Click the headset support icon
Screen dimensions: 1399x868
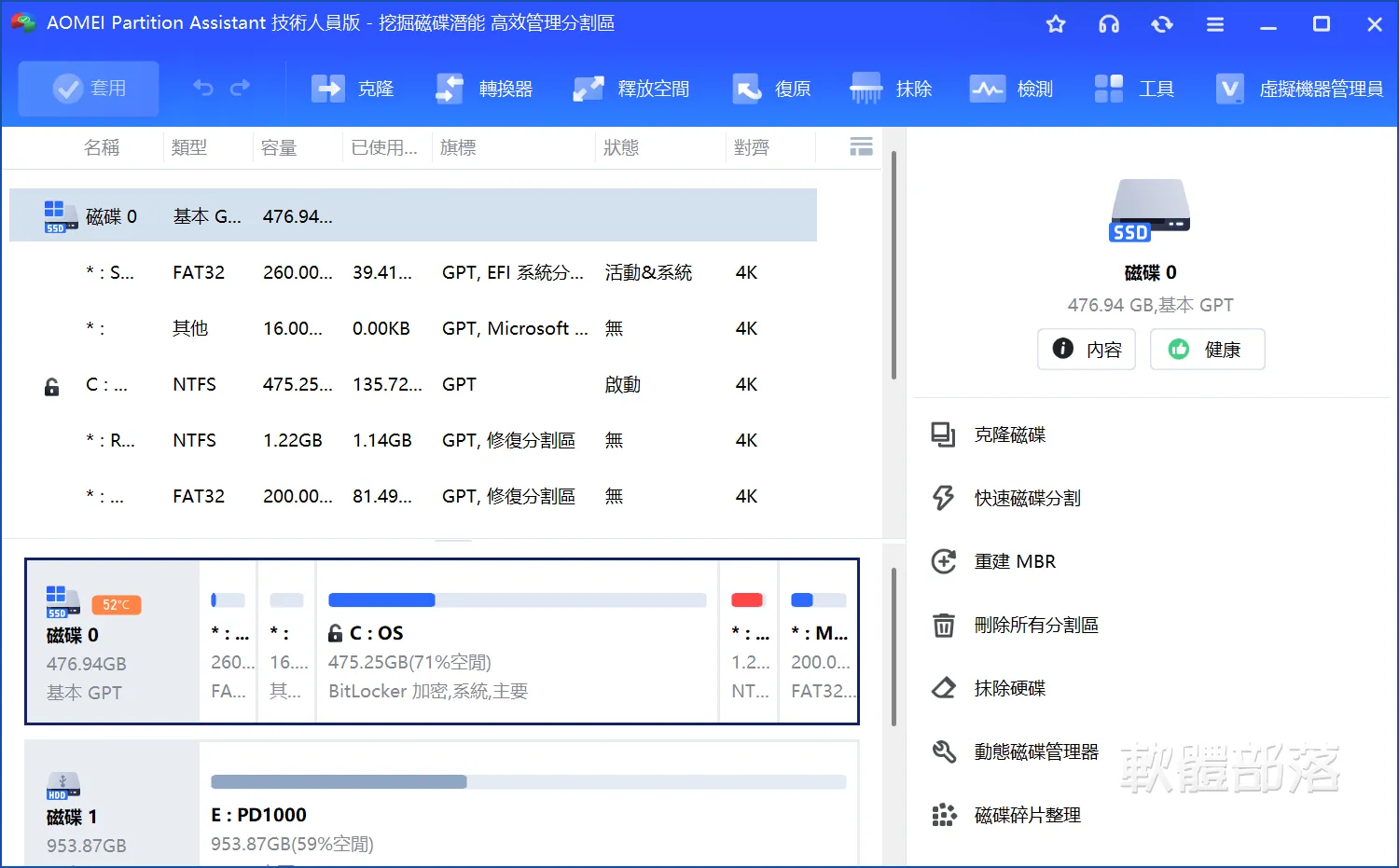pos(1109,24)
